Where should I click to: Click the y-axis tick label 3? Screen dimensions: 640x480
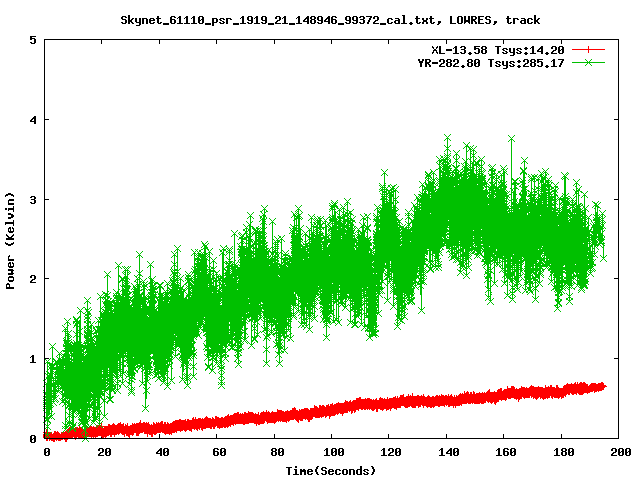(34, 199)
